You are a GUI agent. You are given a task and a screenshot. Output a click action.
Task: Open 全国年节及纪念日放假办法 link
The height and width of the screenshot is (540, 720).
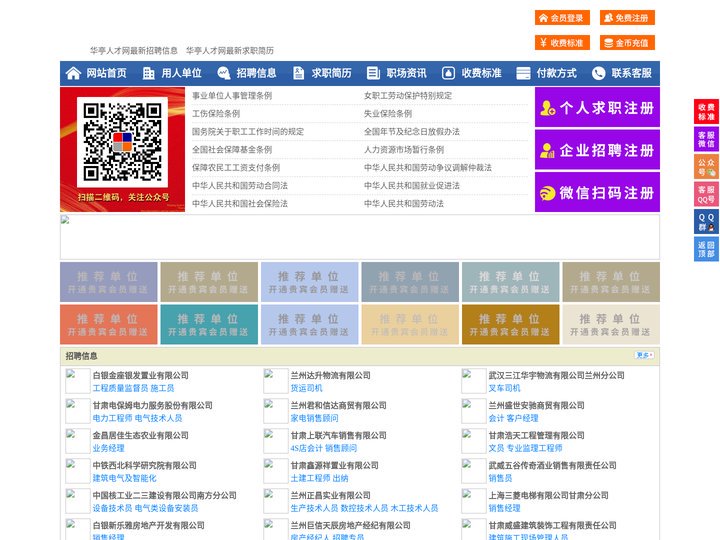pyautogui.click(x=412, y=131)
